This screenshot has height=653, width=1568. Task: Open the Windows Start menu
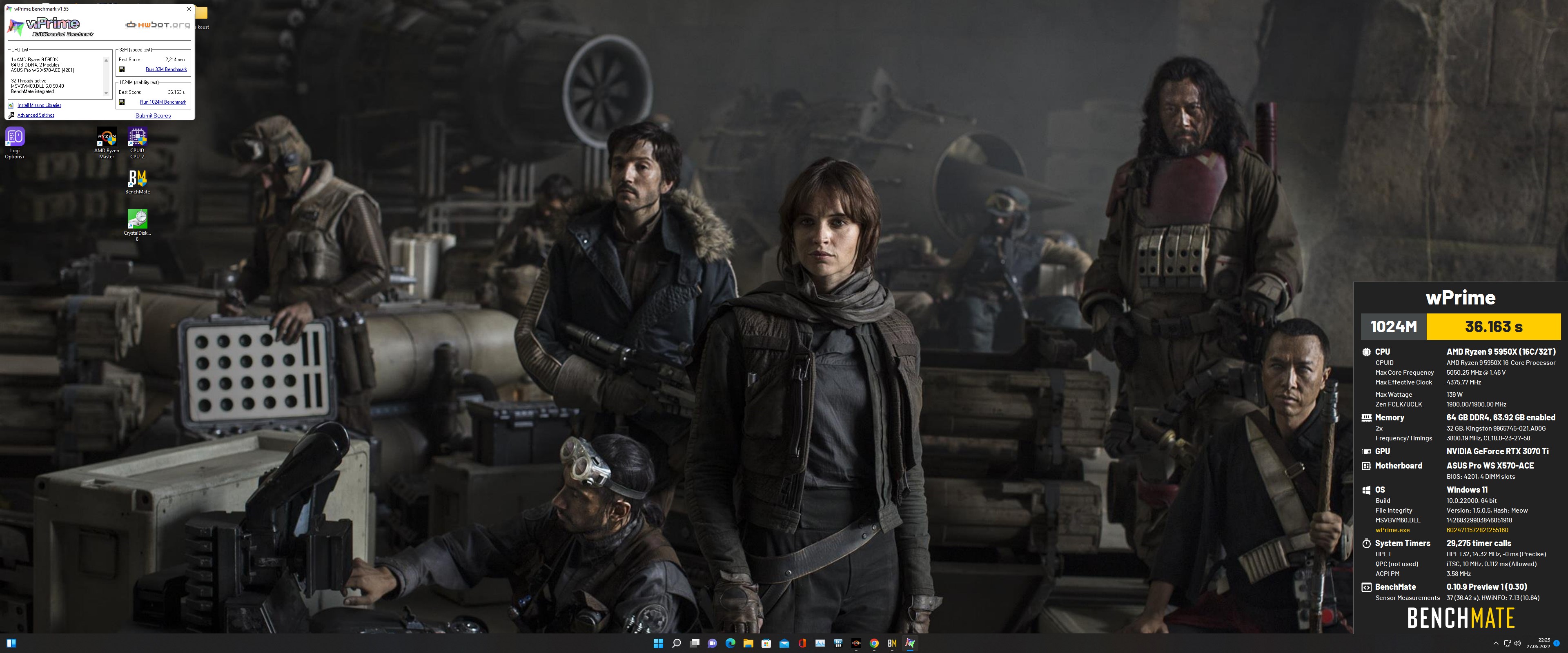658,643
